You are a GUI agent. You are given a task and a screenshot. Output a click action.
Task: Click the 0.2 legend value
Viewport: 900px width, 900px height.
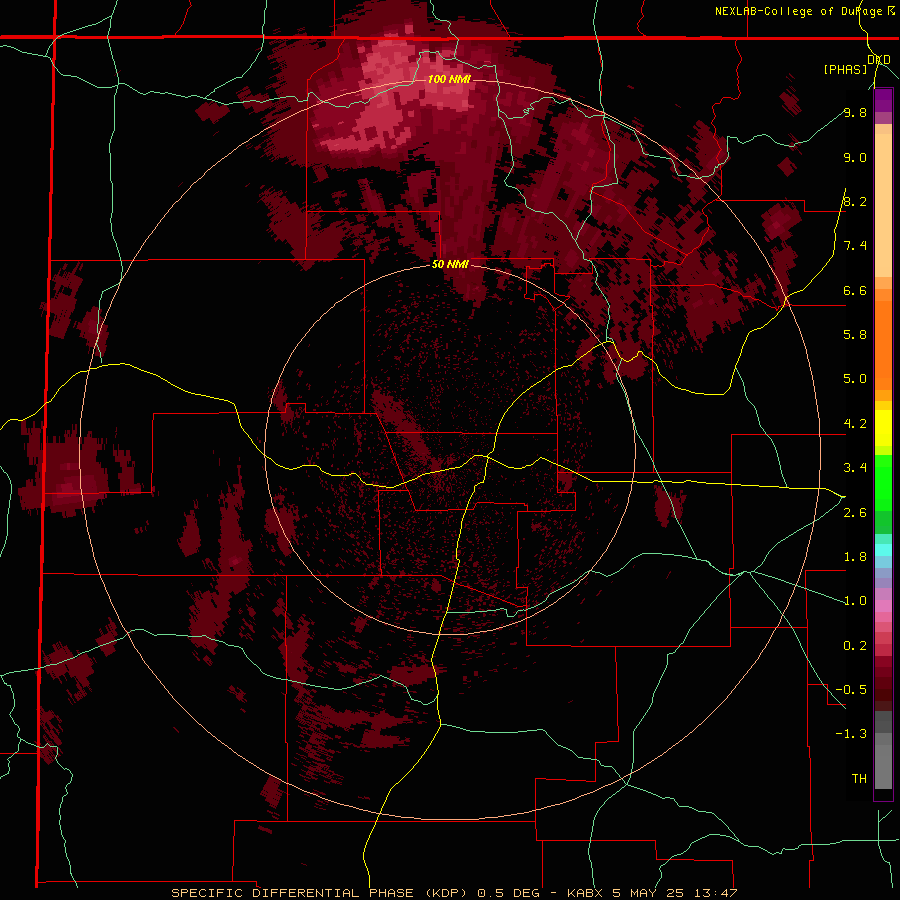[855, 646]
